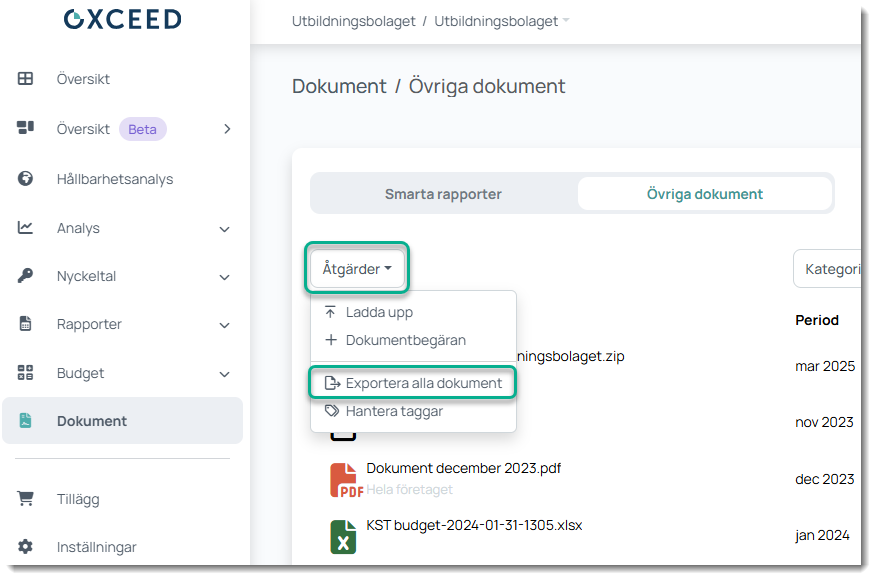Click the Hållbarhetsanalys globe icon
876x580 pixels.
[x=26, y=179]
